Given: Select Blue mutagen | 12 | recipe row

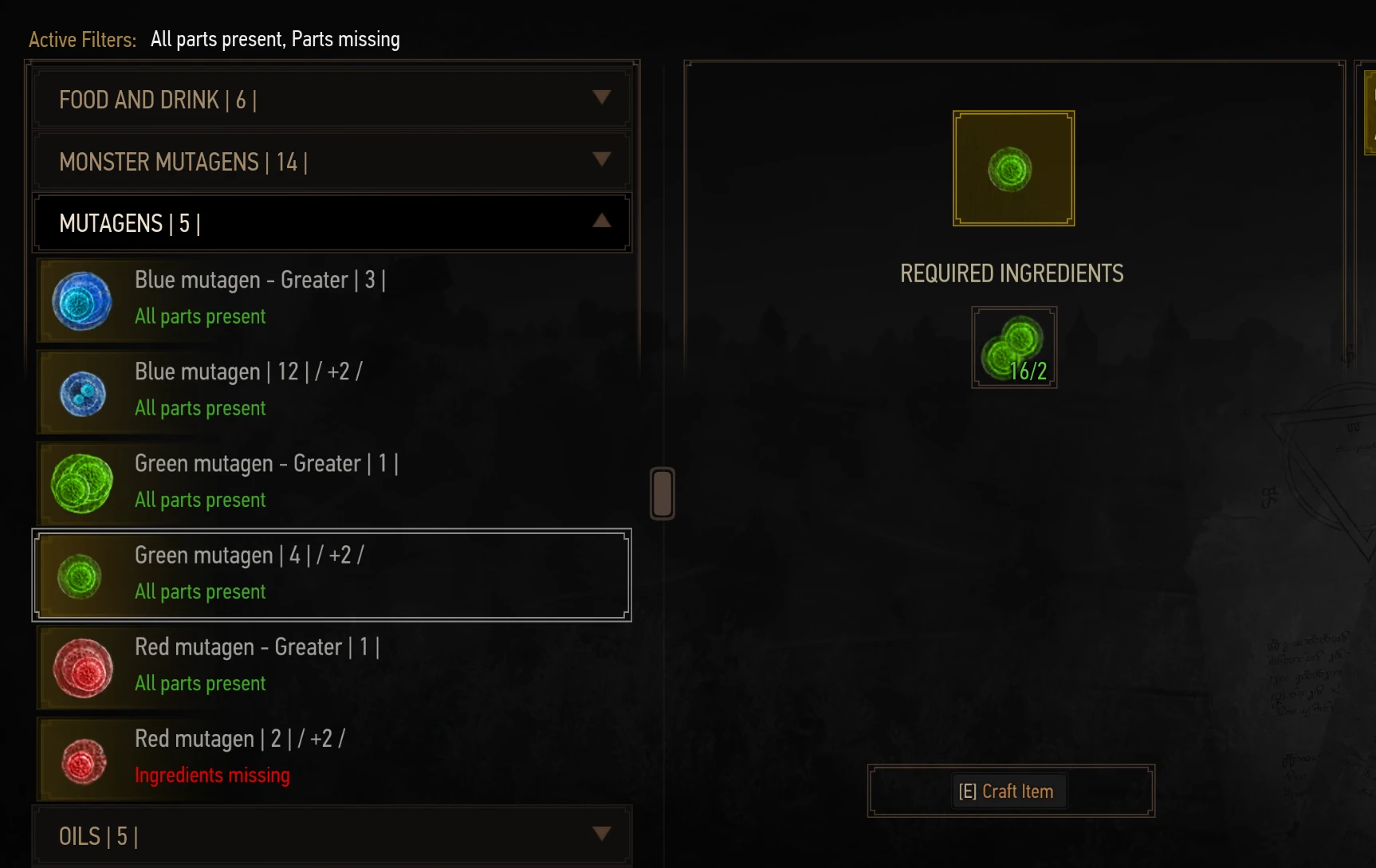Looking at the screenshot, I should pos(332,392).
